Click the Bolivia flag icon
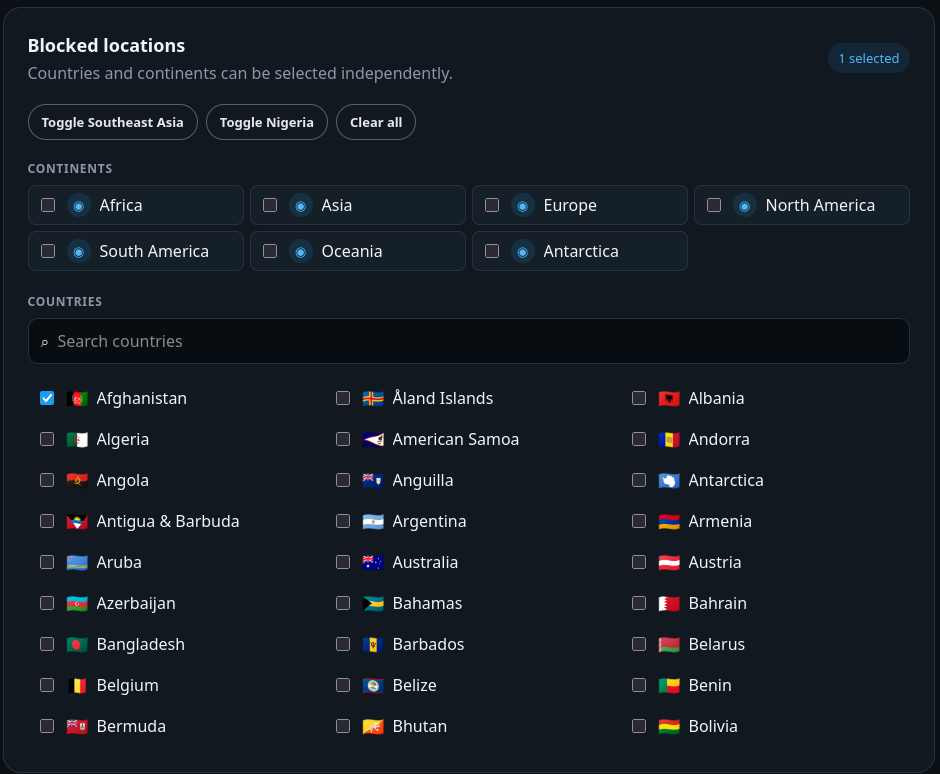This screenshot has width=940, height=774. click(669, 727)
